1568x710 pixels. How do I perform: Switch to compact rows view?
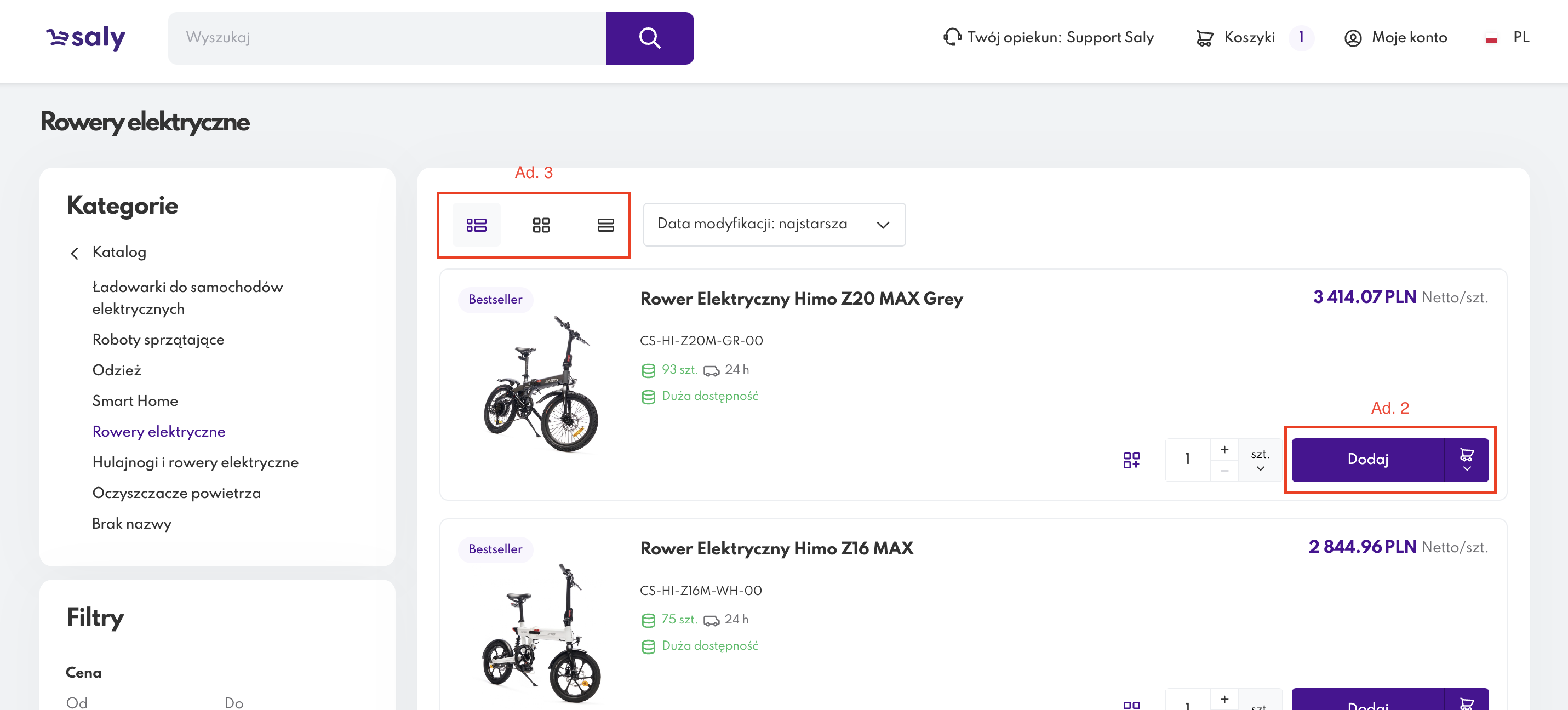coord(605,225)
